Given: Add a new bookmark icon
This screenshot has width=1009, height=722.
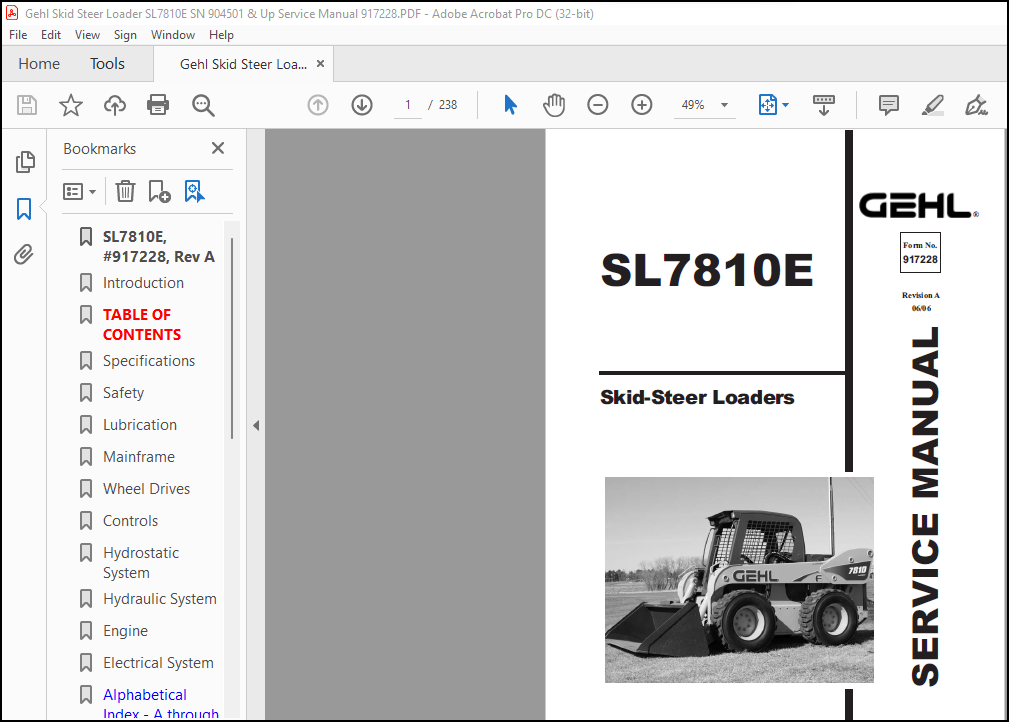Looking at the screenshot, I should coord(159,191).
